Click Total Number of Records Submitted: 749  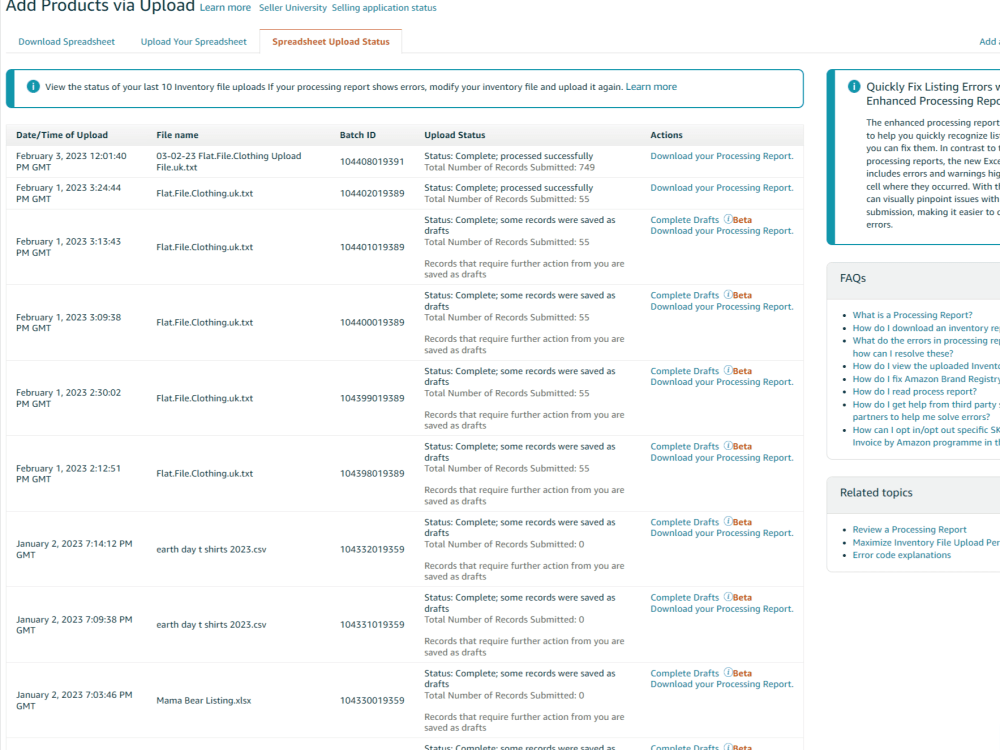tap(510, 167)
